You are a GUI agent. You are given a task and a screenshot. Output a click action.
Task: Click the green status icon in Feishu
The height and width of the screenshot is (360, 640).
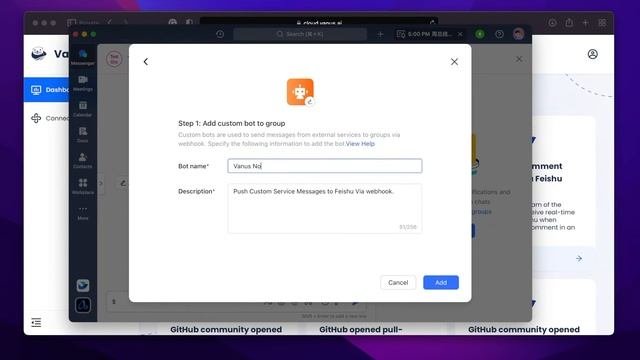tap(480, 34)
